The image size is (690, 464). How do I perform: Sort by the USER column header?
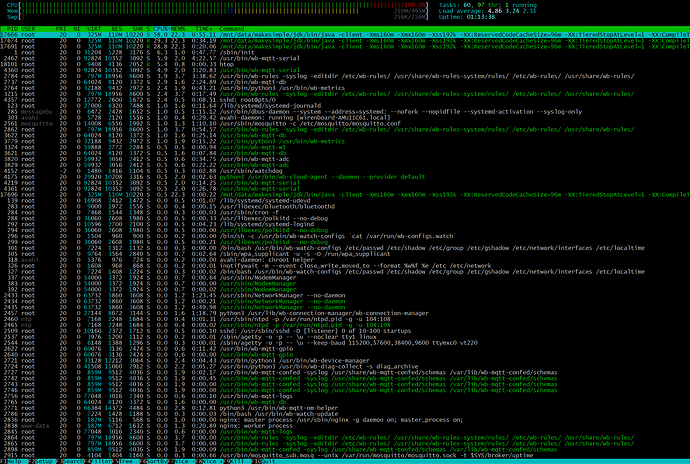click(28, 29)
